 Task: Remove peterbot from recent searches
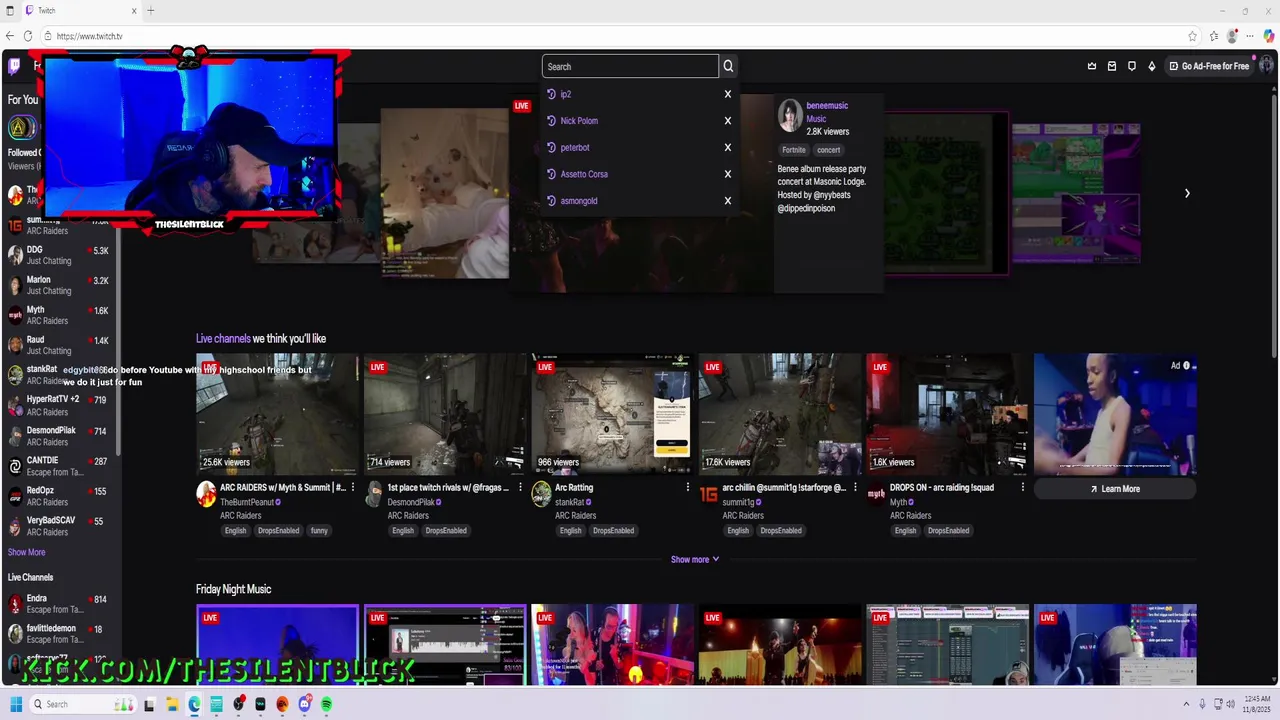point(728,147)
